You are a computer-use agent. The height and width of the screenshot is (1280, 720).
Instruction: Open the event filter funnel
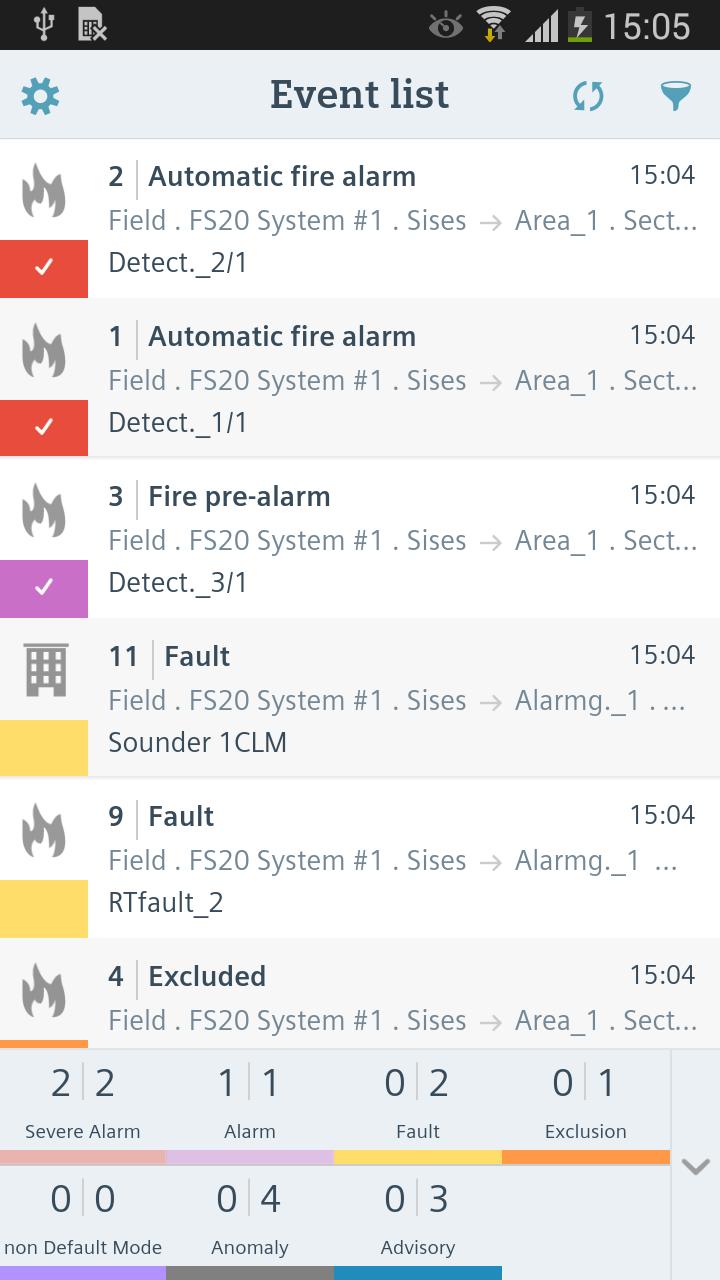(x=677, y=96)
